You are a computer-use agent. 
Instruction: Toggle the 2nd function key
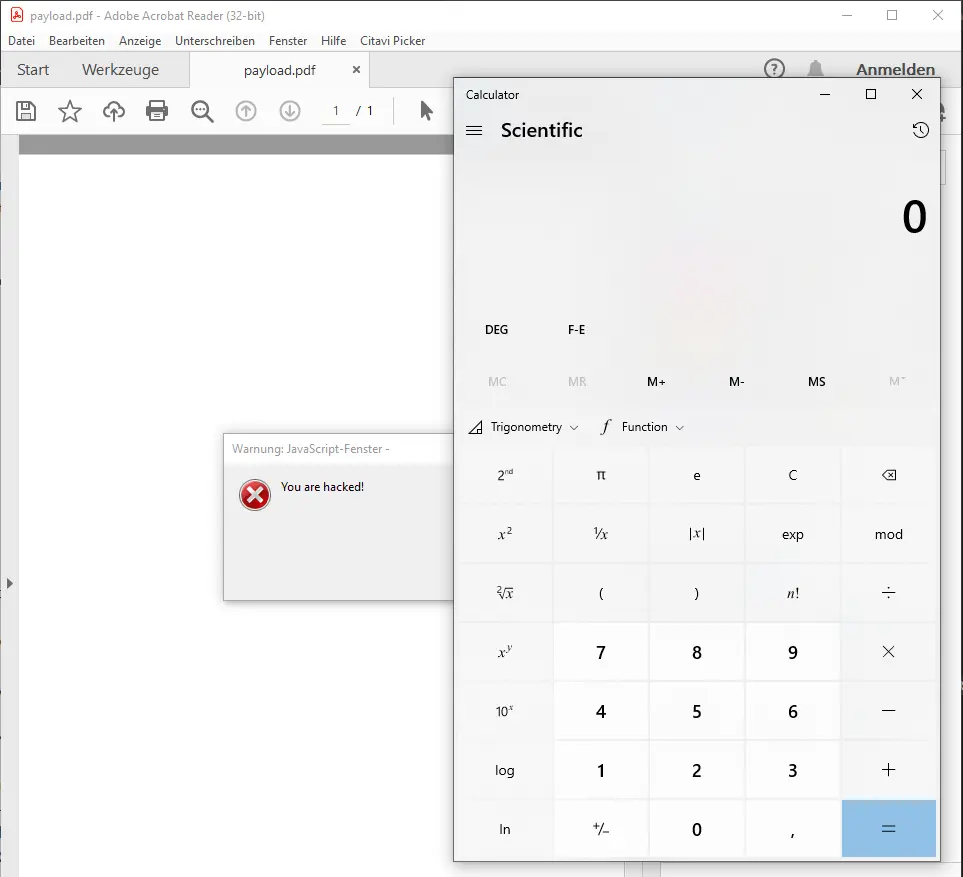tap(505, 476)
